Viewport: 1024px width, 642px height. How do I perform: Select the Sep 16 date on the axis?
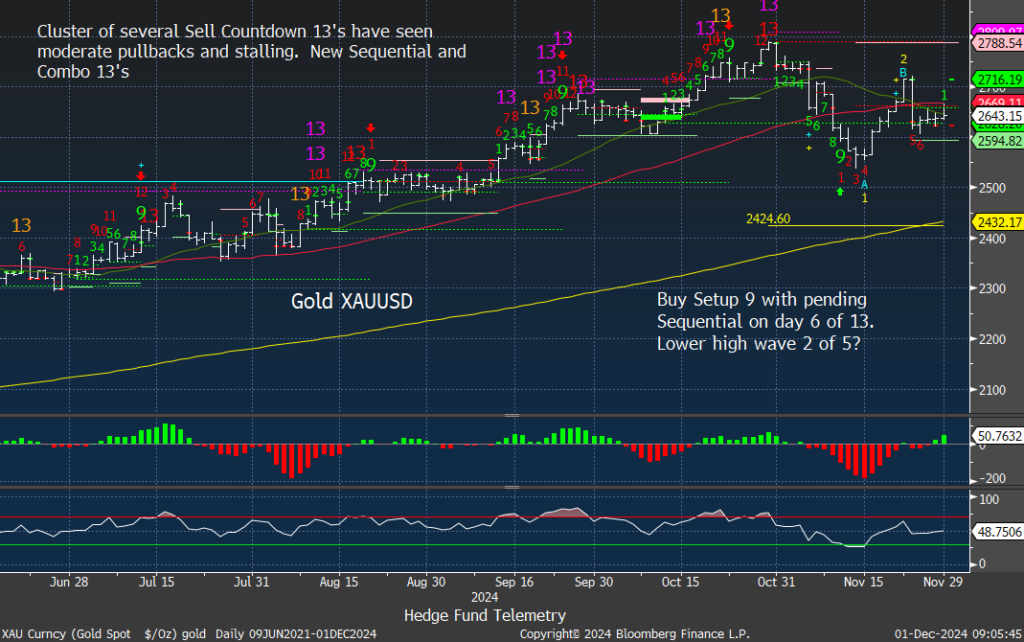[513, 580]
